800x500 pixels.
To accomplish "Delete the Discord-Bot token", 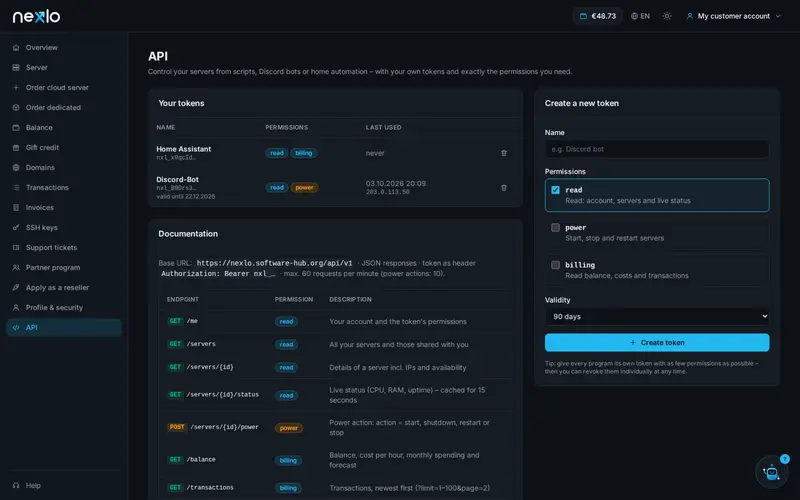I will [x=504, y=188].
